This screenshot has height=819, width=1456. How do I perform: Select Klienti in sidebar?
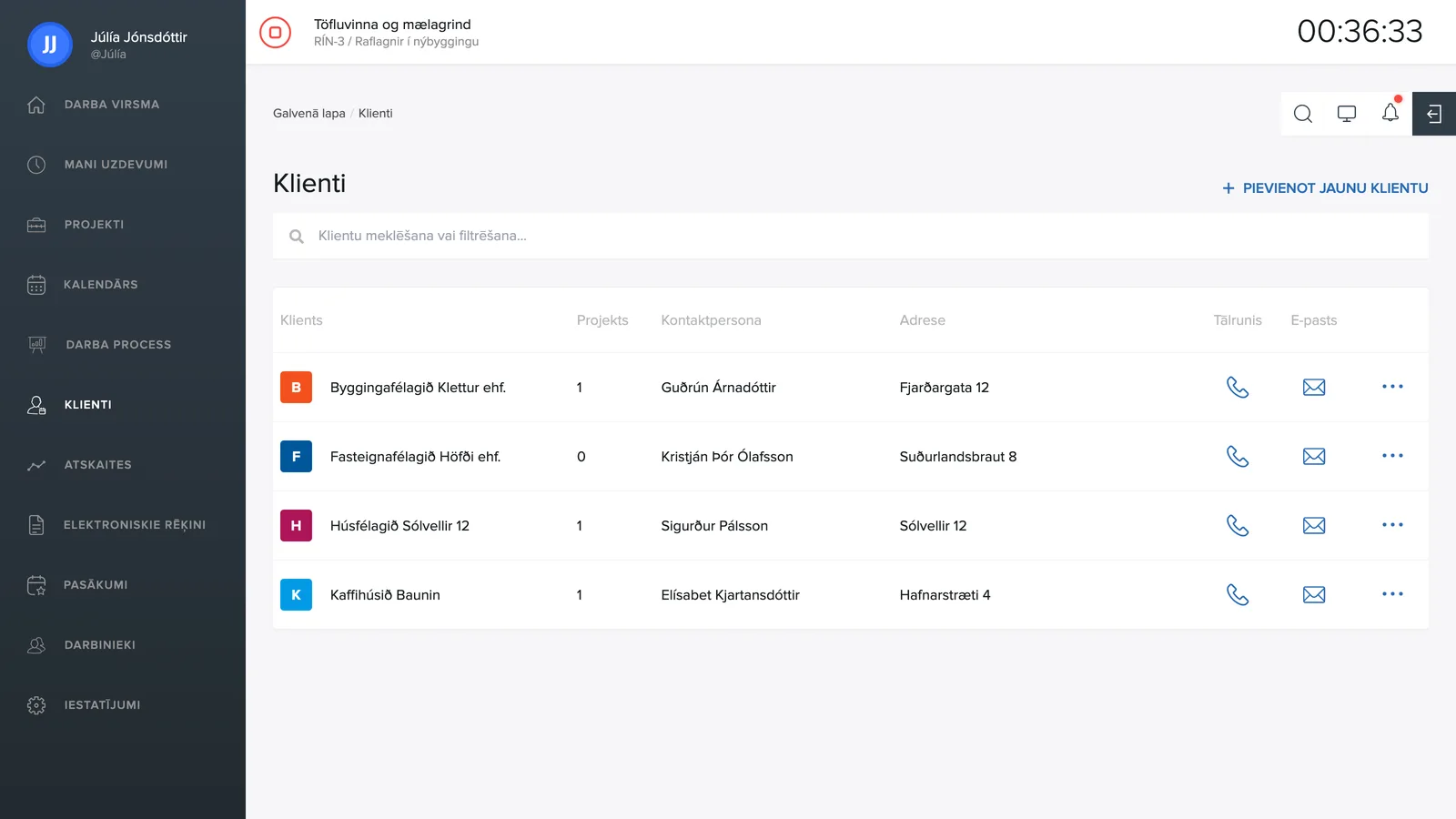pyautogui.click(x=87, y=405)
